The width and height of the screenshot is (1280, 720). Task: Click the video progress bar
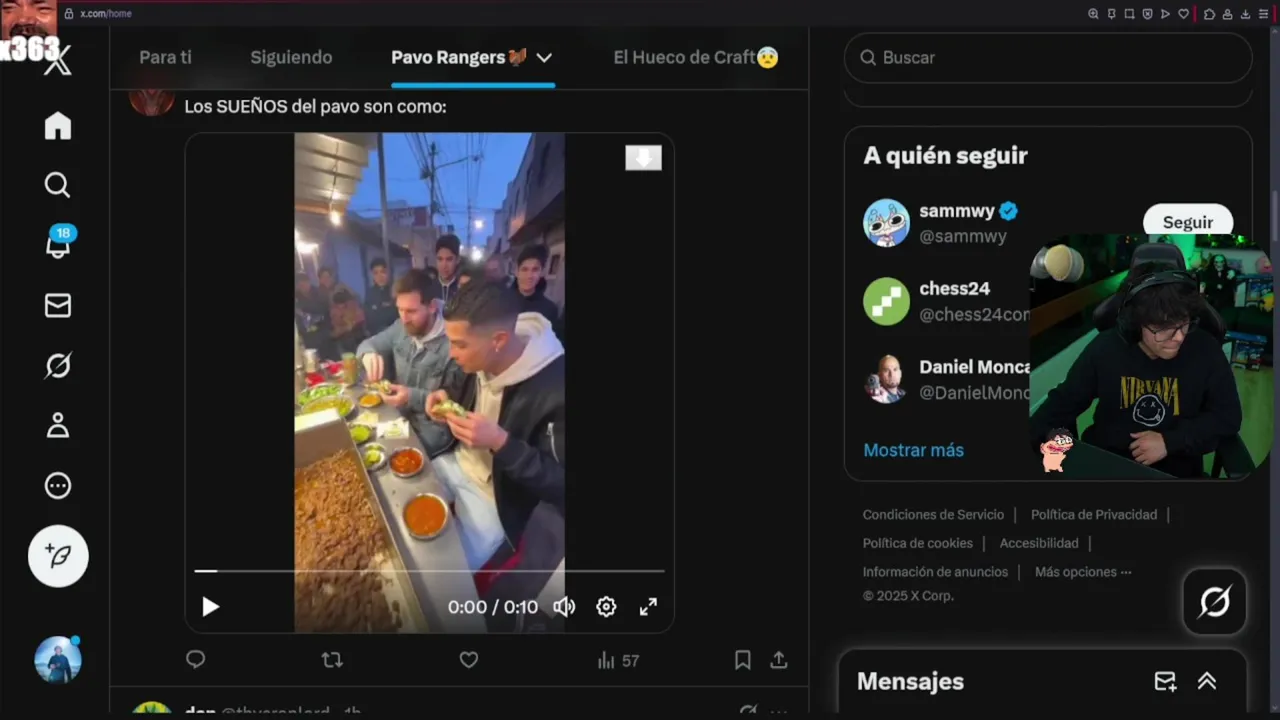(x=429, y=571)
